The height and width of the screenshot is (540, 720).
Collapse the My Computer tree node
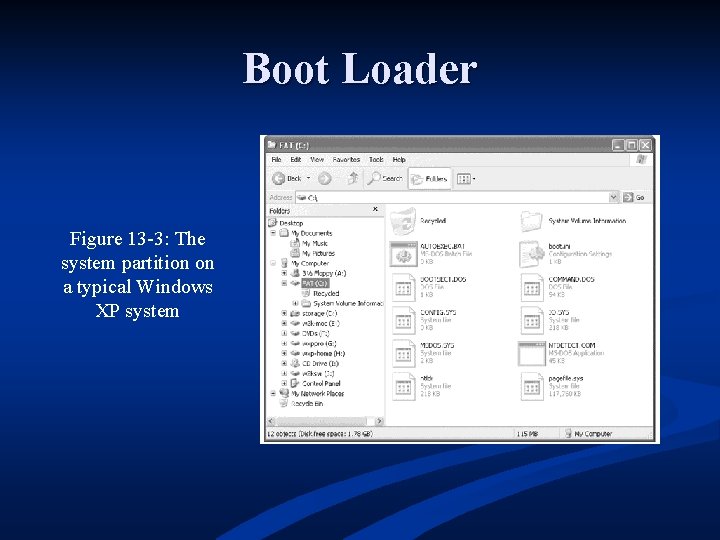point(273,264)
